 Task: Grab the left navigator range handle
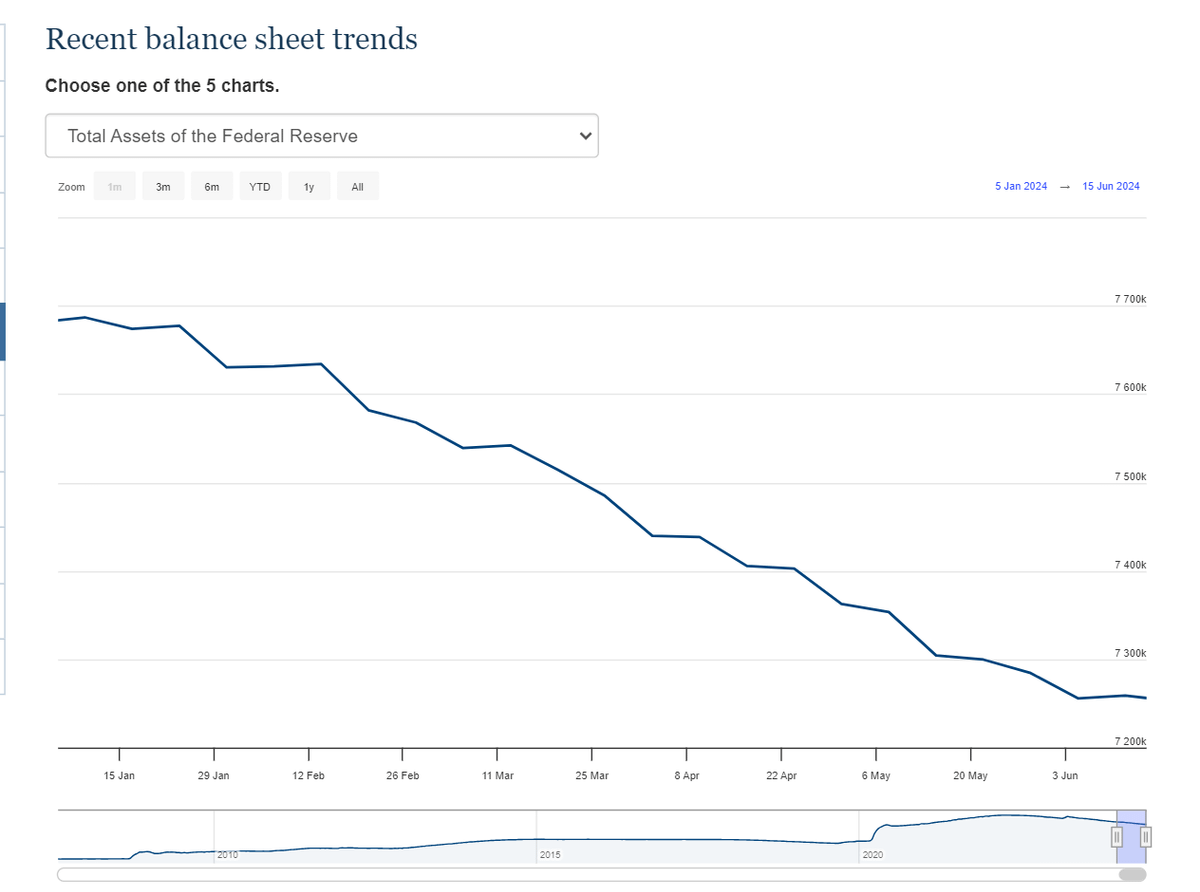pos(1117,837)
